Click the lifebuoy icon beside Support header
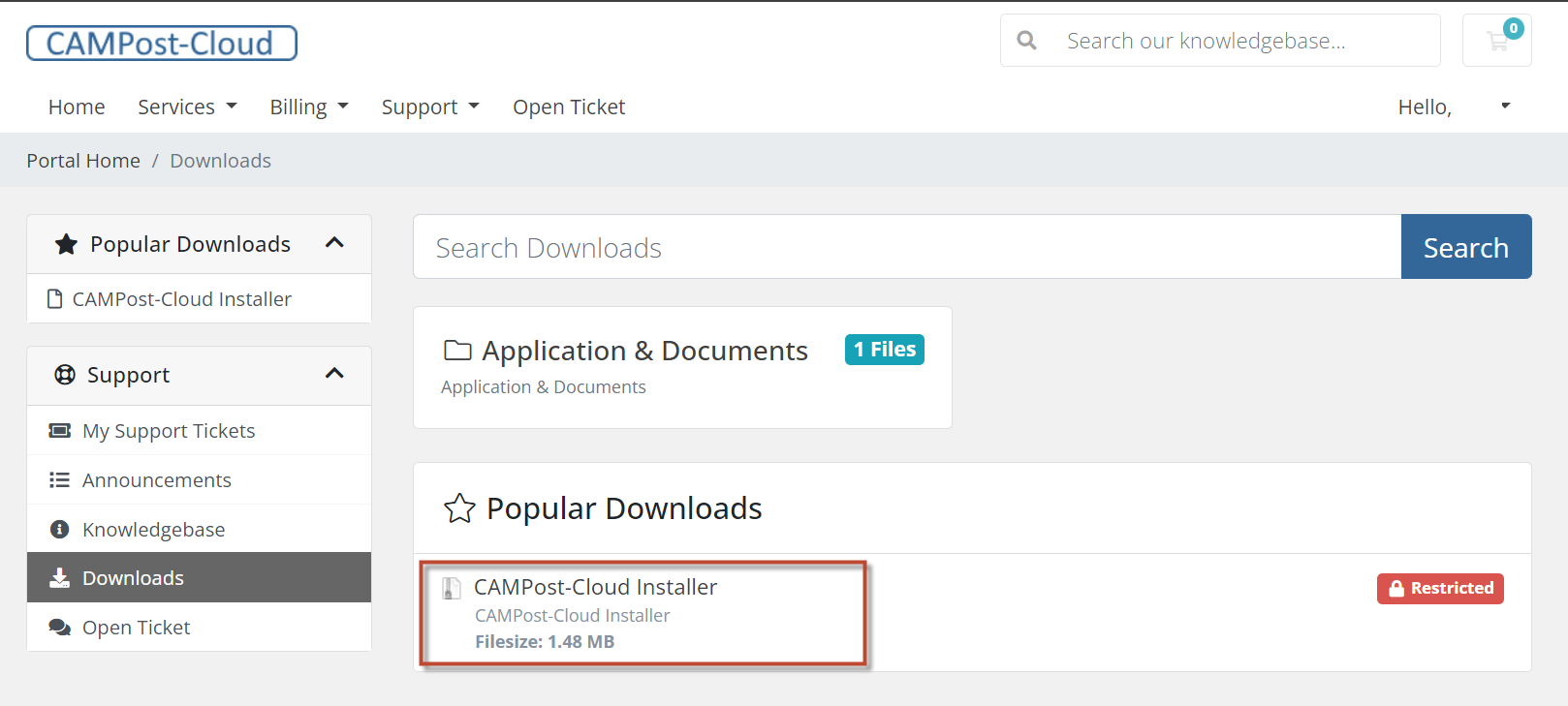This screenshot has width=1568, height=706. [65, 375]
